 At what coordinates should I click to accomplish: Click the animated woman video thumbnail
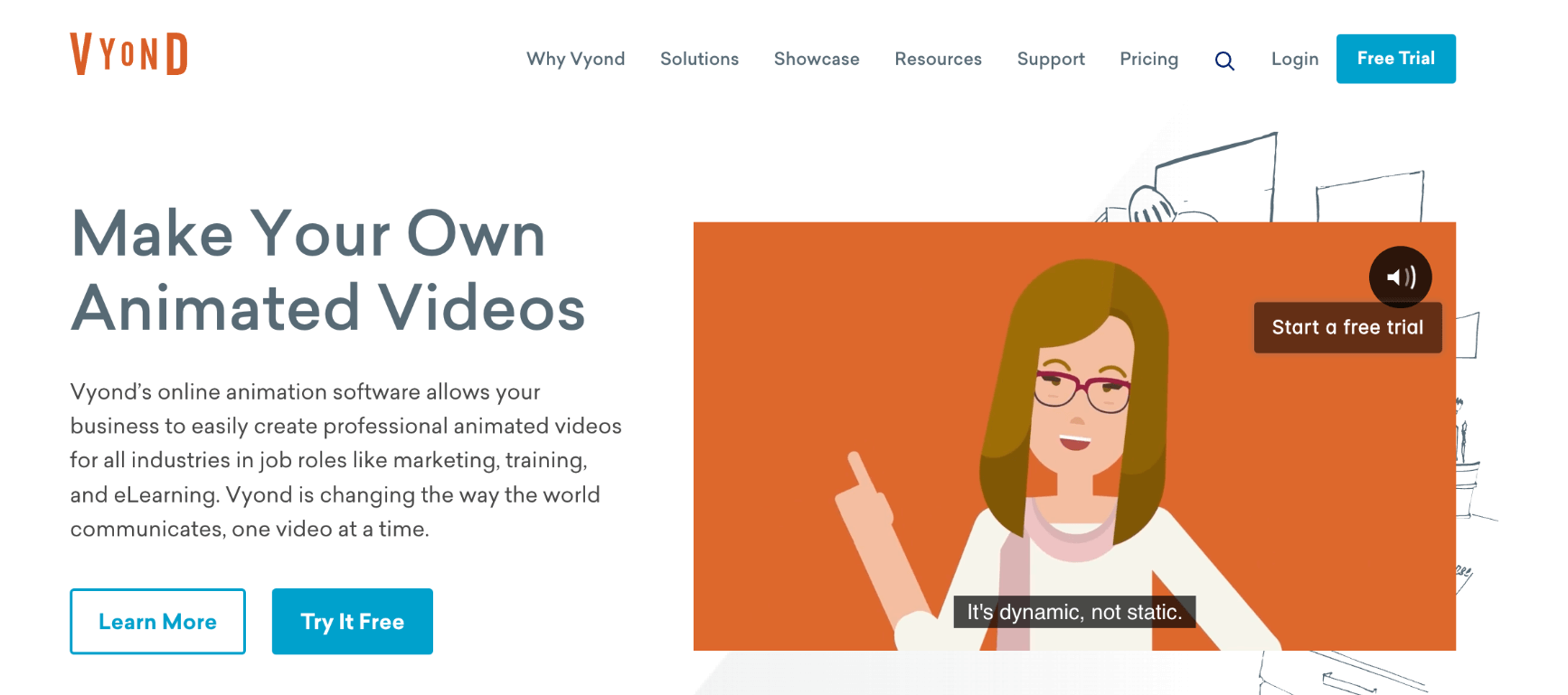click(x=1074, y=436)
